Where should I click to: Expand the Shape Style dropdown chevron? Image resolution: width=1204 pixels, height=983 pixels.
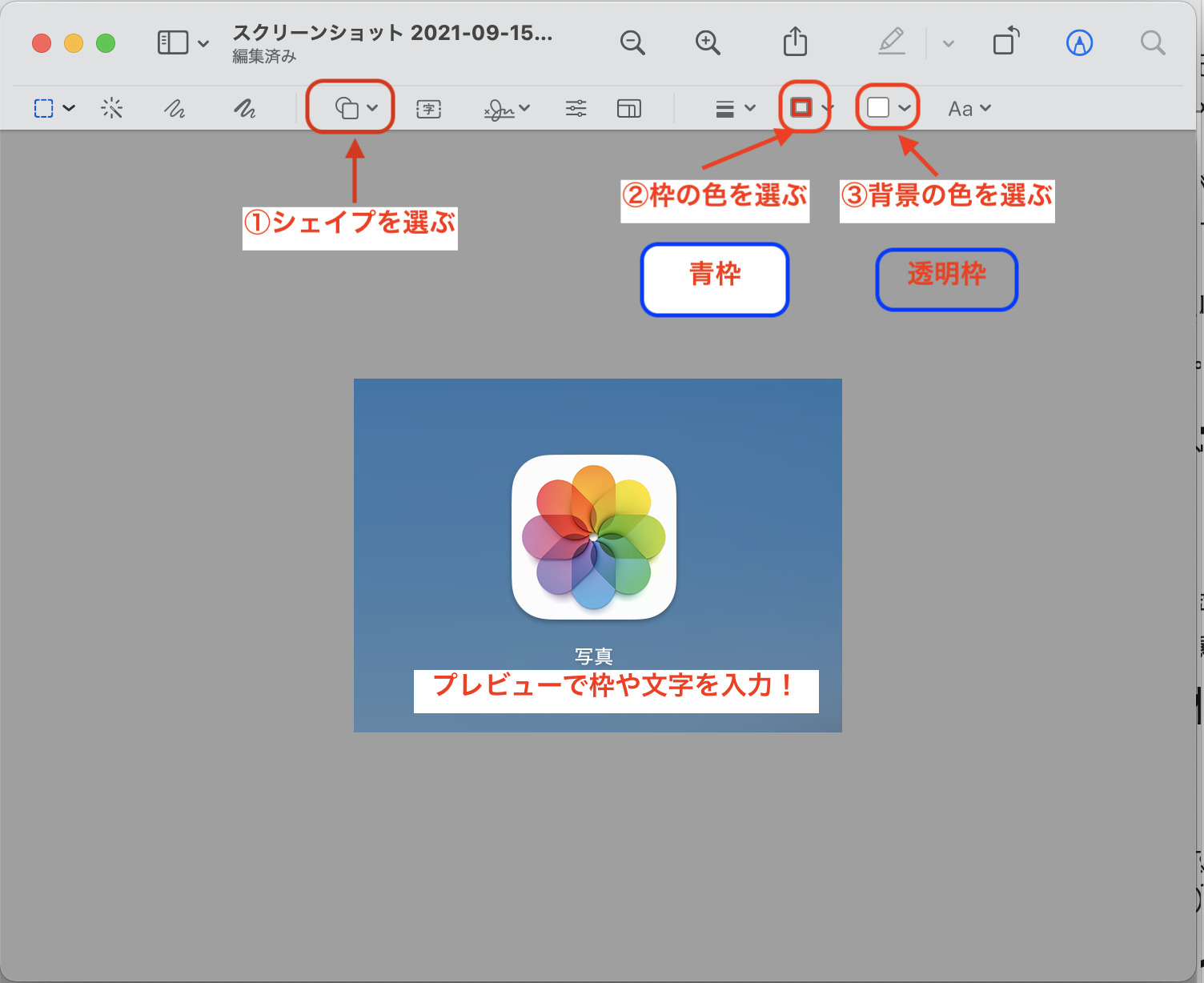click(x=750, y=108)
